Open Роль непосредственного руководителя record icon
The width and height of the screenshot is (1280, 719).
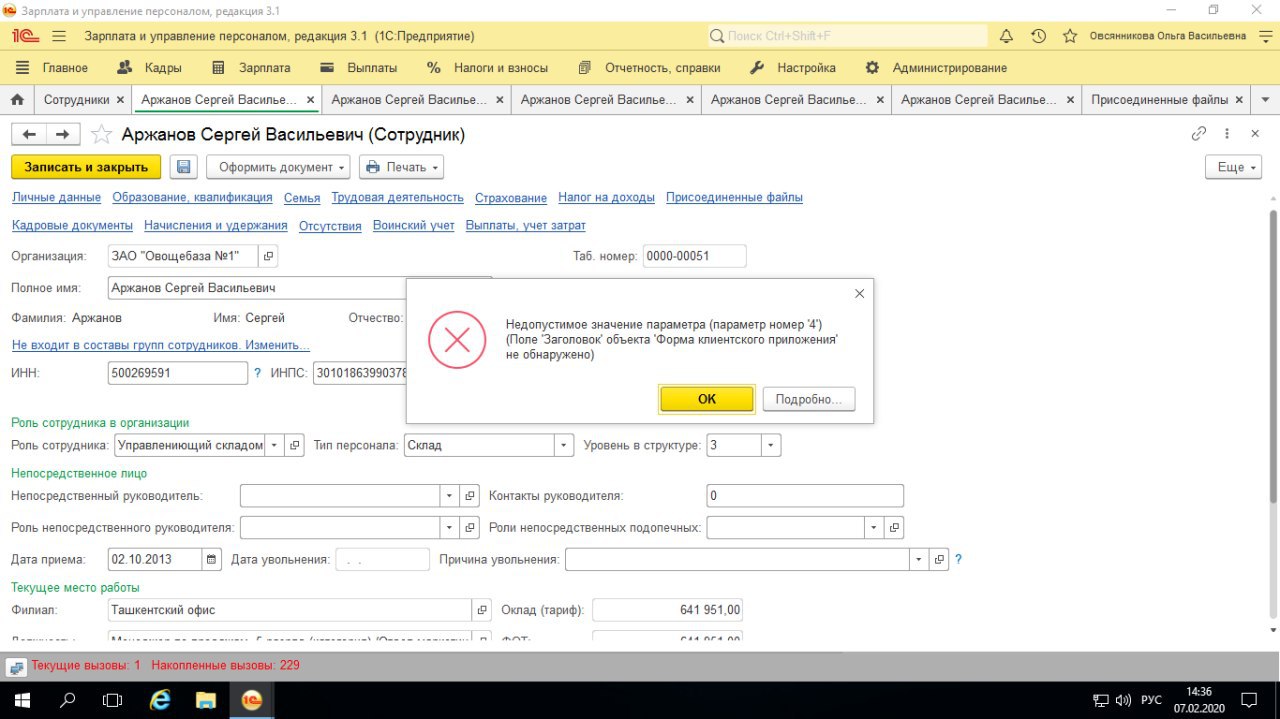pyautogui.click(x=471, y=527)
